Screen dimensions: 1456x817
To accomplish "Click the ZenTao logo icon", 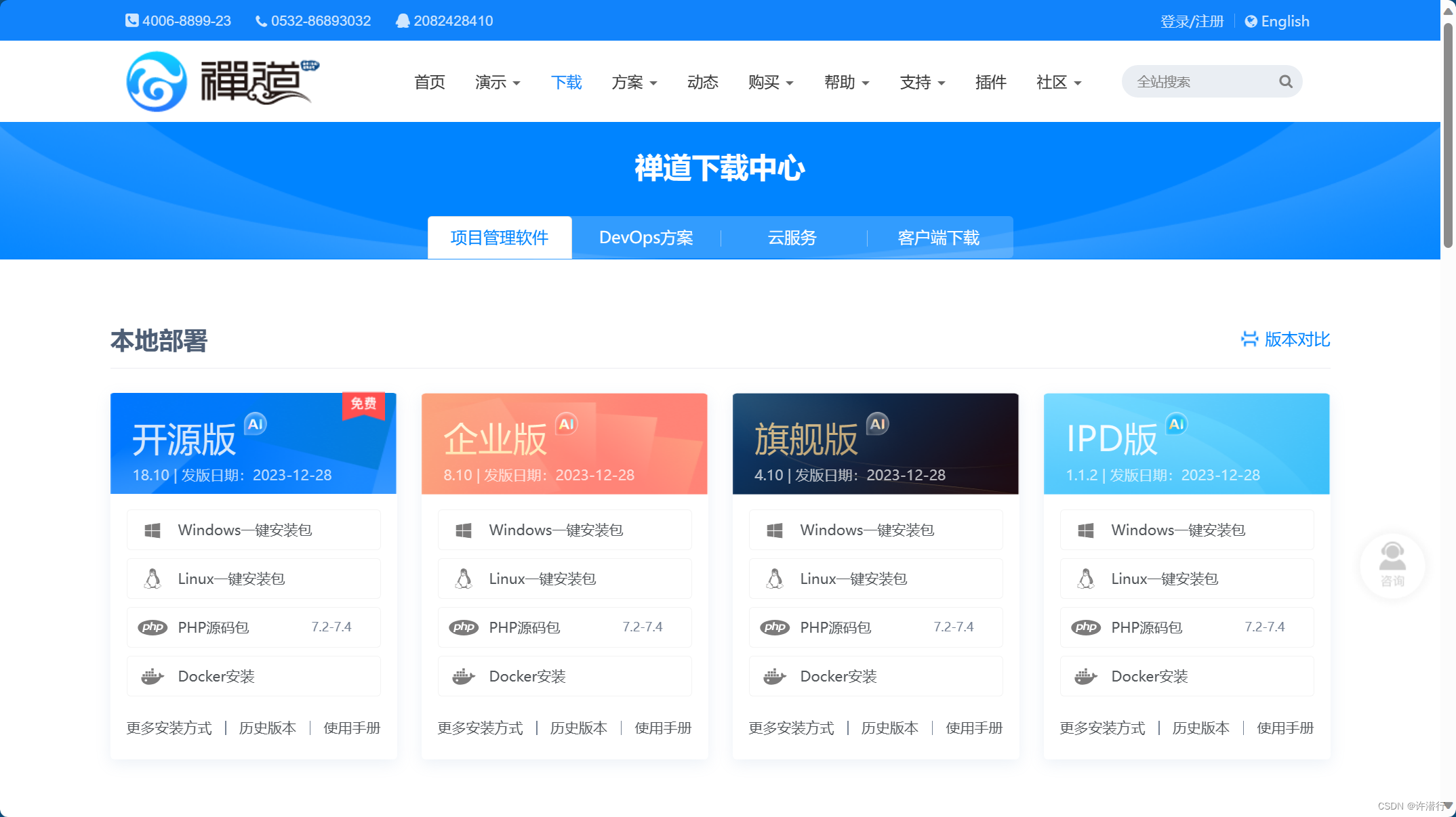I will (157, 81).
